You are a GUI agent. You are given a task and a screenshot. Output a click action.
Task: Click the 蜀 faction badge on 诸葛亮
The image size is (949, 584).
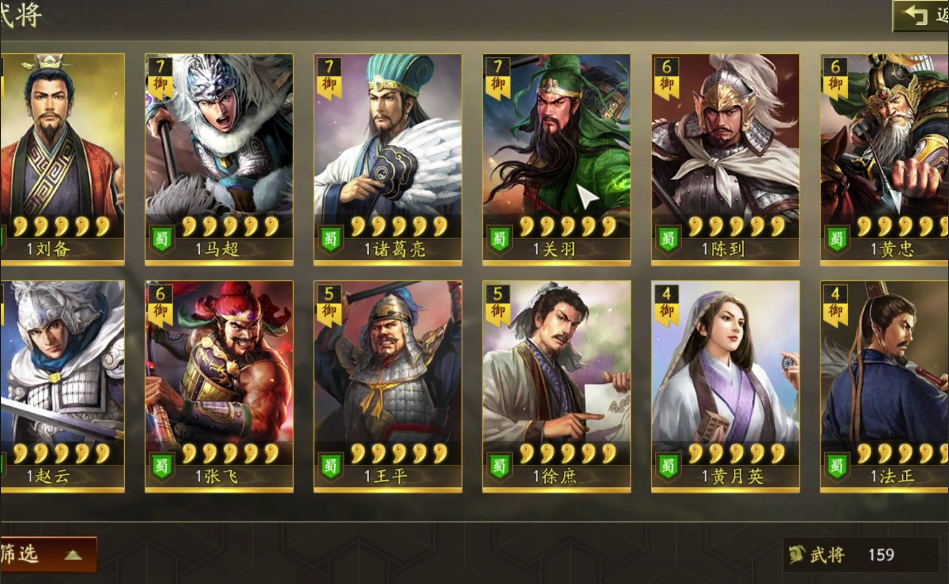click(x=330, y=240)
